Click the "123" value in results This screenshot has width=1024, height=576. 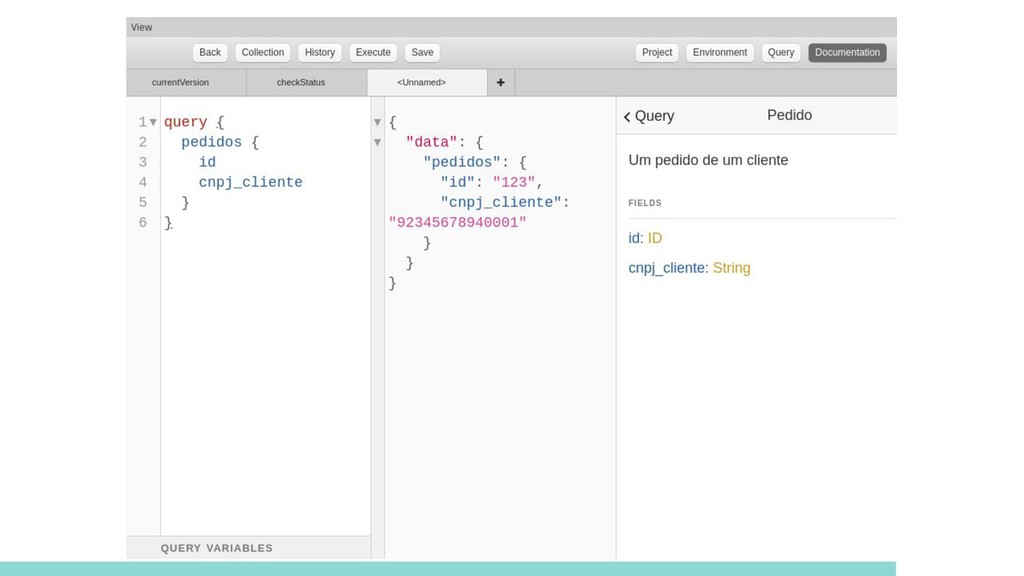[x=514, y=182]
